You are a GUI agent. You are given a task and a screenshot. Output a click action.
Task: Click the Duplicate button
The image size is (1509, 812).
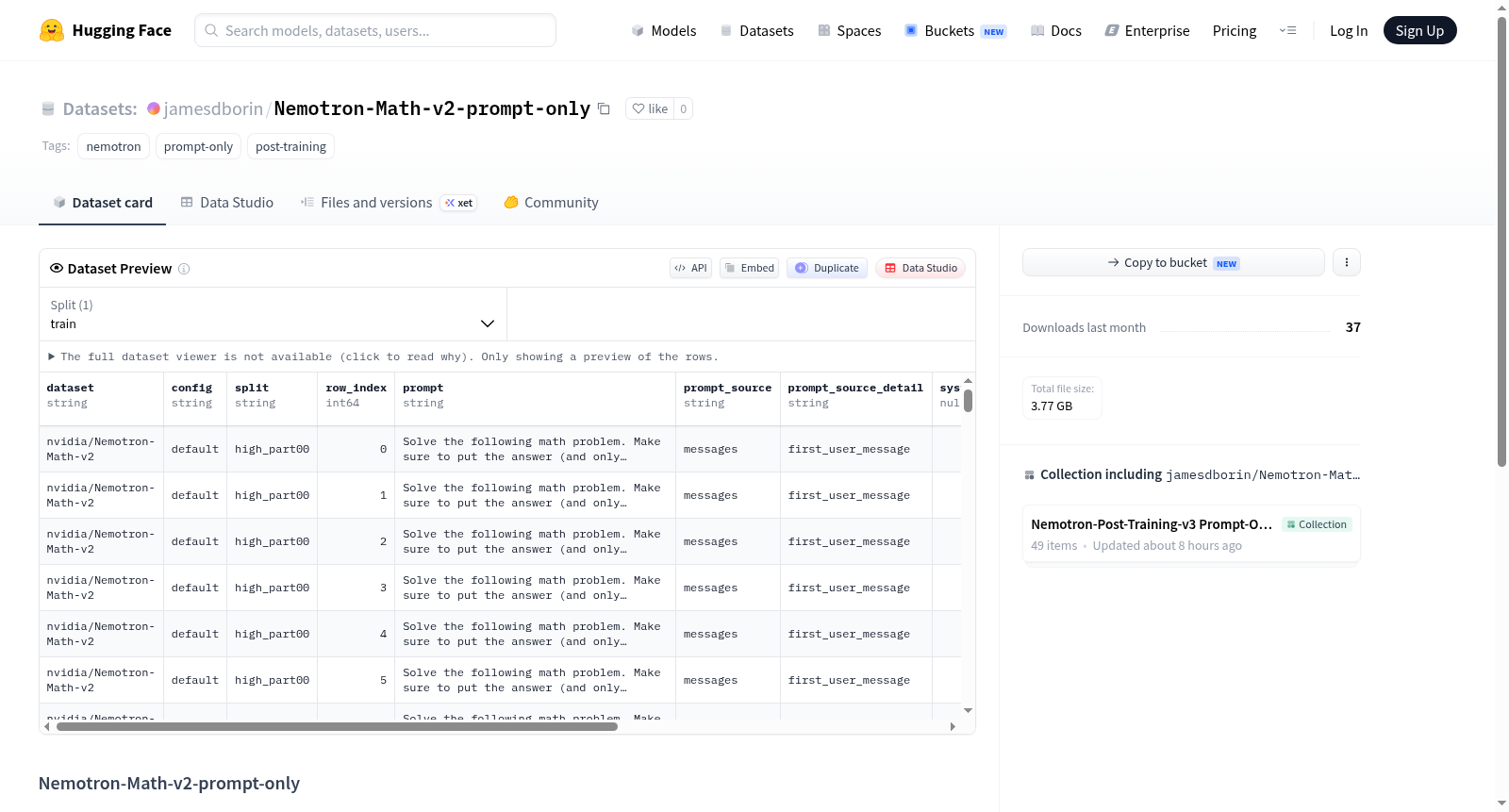tap(827, 268)
